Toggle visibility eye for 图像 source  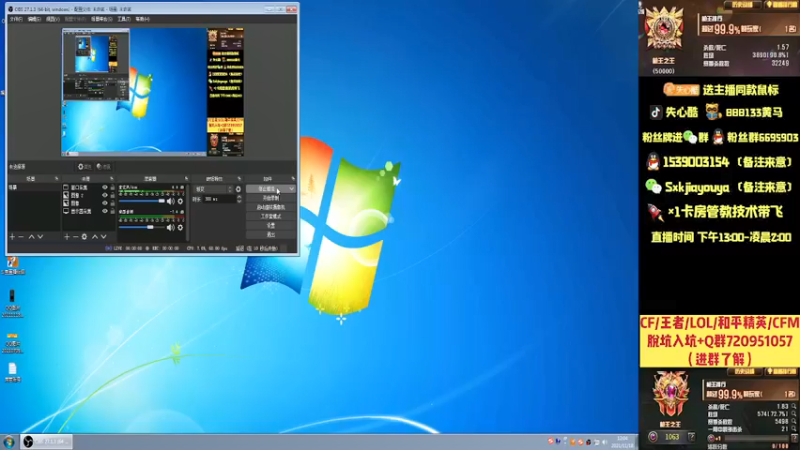pos(105,203)
